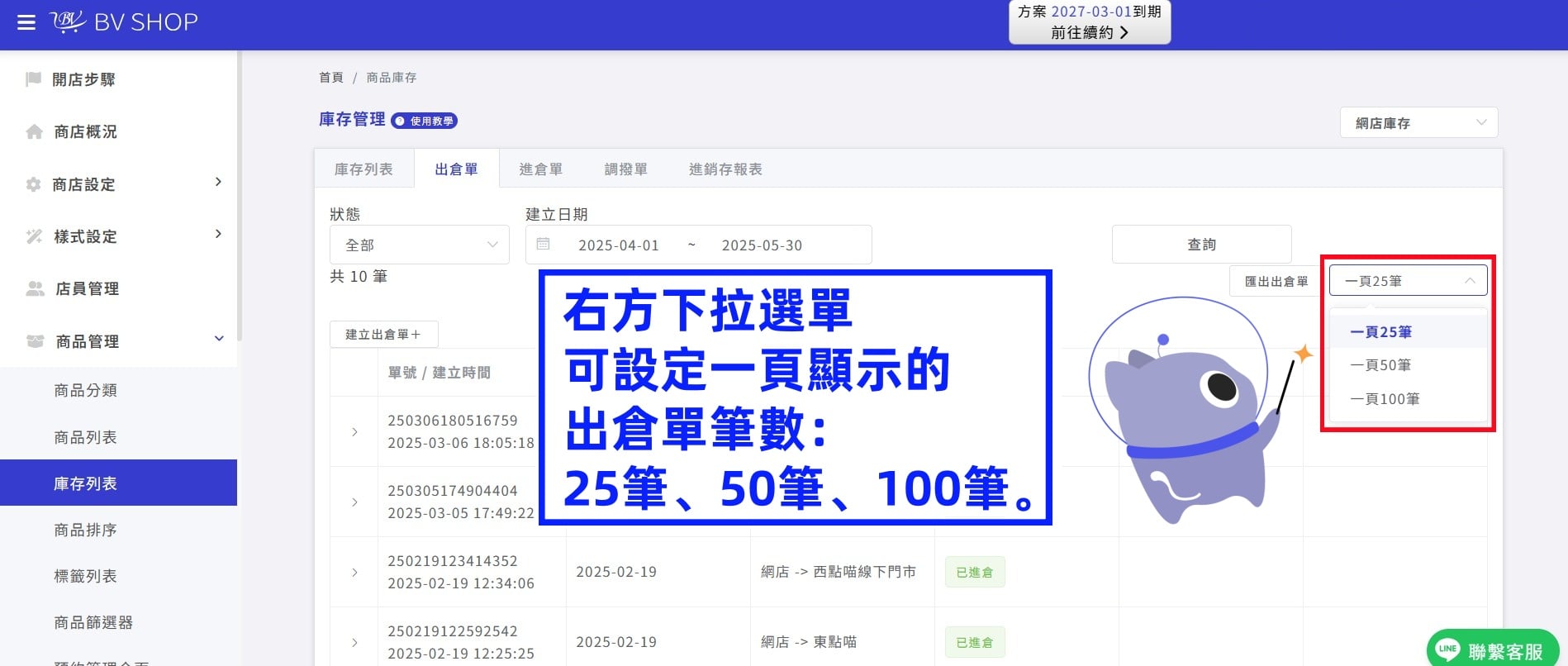1568x666 pixels.
Task: Click the 商品管理 box icon
Action: point(35,341)
